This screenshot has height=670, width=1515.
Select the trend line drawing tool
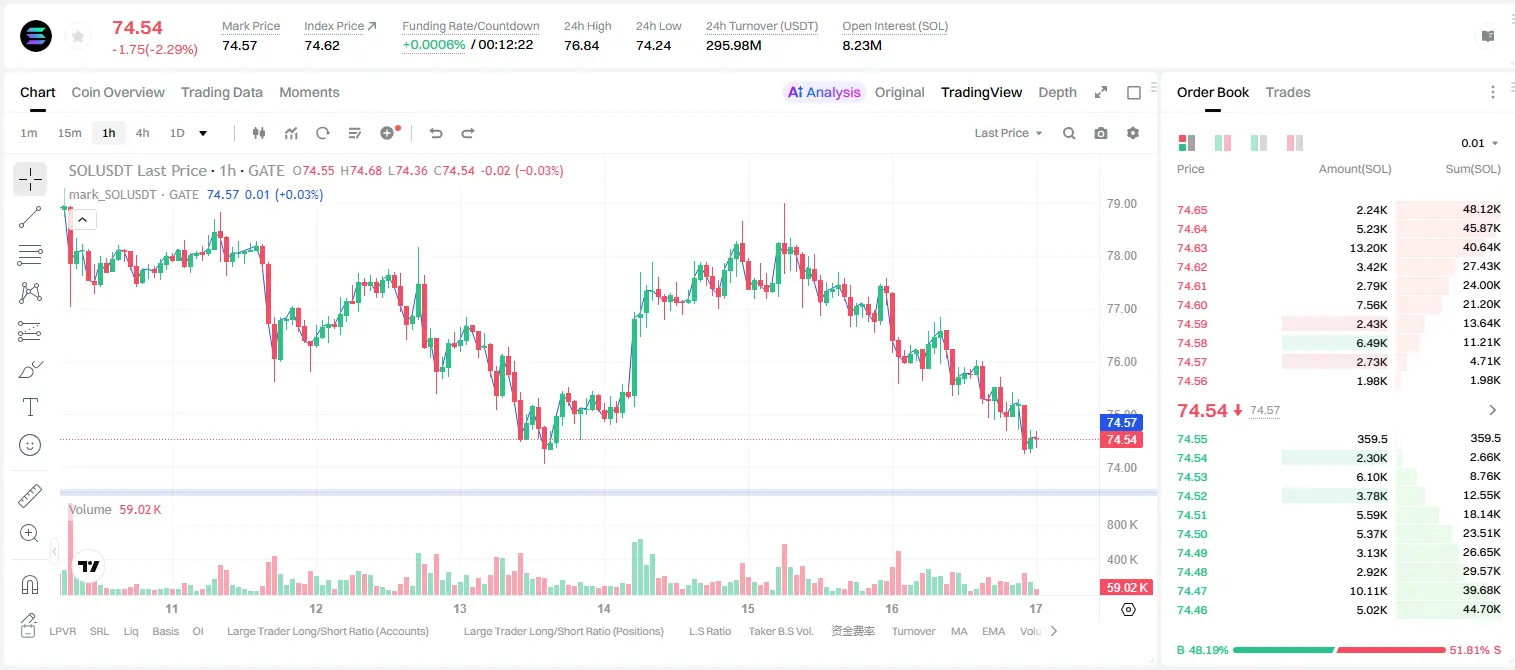[x=30, y=217]
